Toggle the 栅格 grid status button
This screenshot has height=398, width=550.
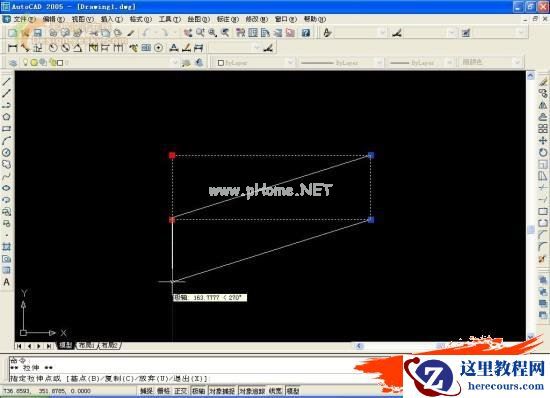tap(163, 391)
